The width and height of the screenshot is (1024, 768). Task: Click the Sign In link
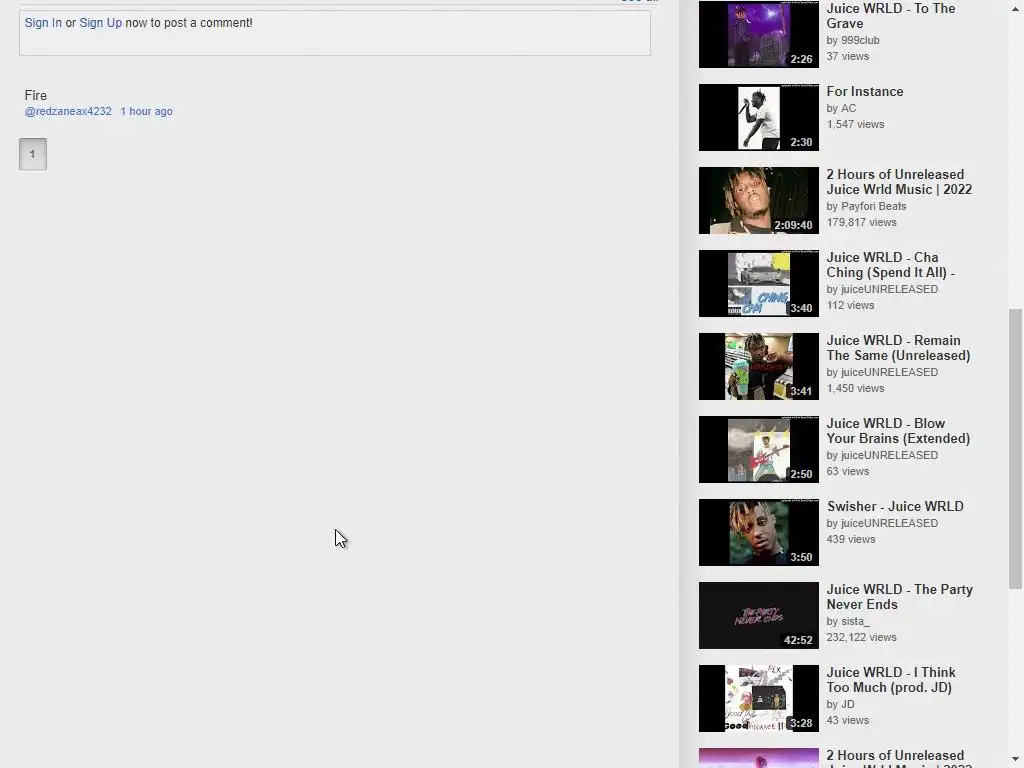(43, 23)
